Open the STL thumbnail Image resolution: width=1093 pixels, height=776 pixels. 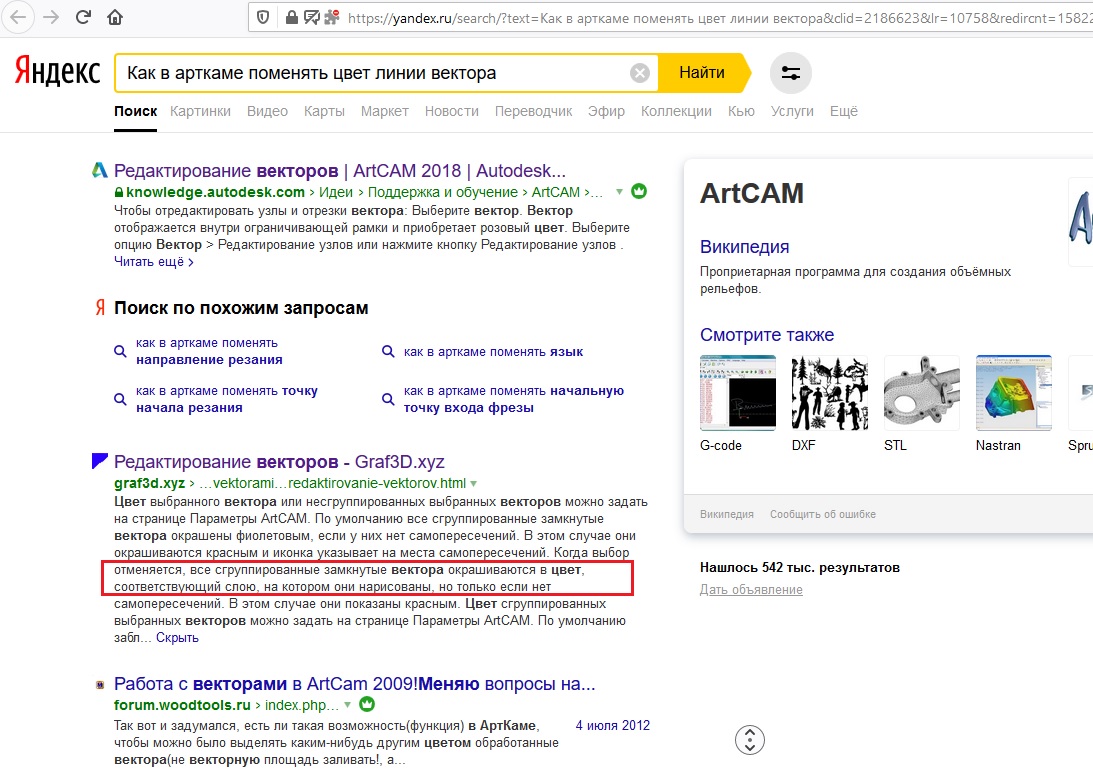click(x=922, y=393)
